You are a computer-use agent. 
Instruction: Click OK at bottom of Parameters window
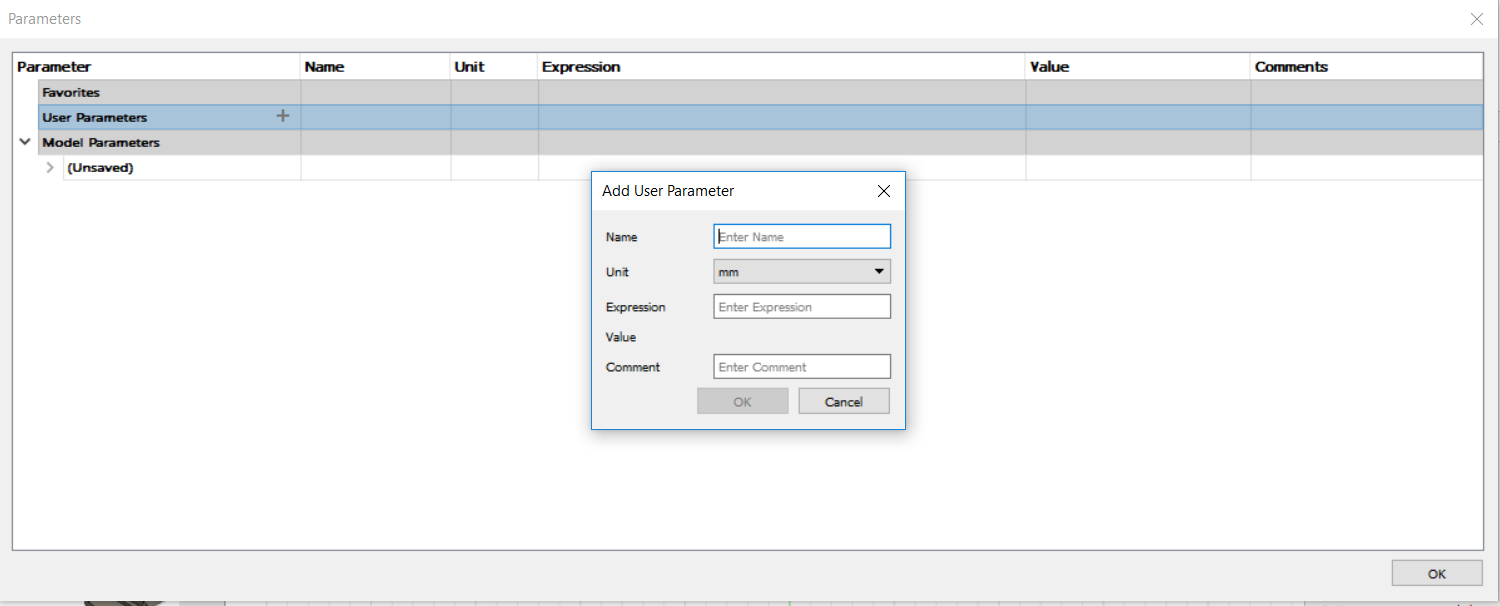pyautogui.click(x=1437, y=573)
